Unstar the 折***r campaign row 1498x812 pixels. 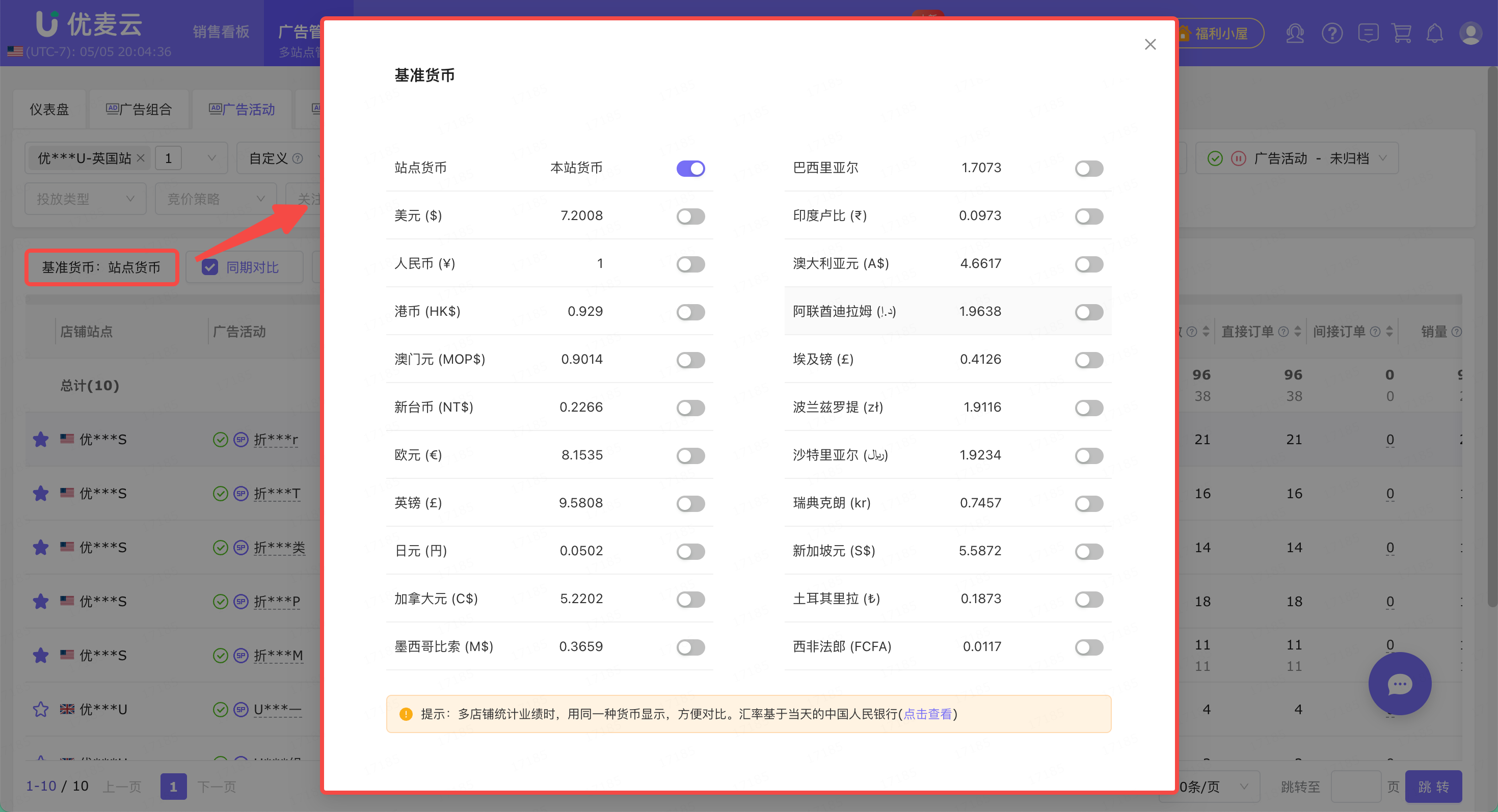(x=41, y=440)
